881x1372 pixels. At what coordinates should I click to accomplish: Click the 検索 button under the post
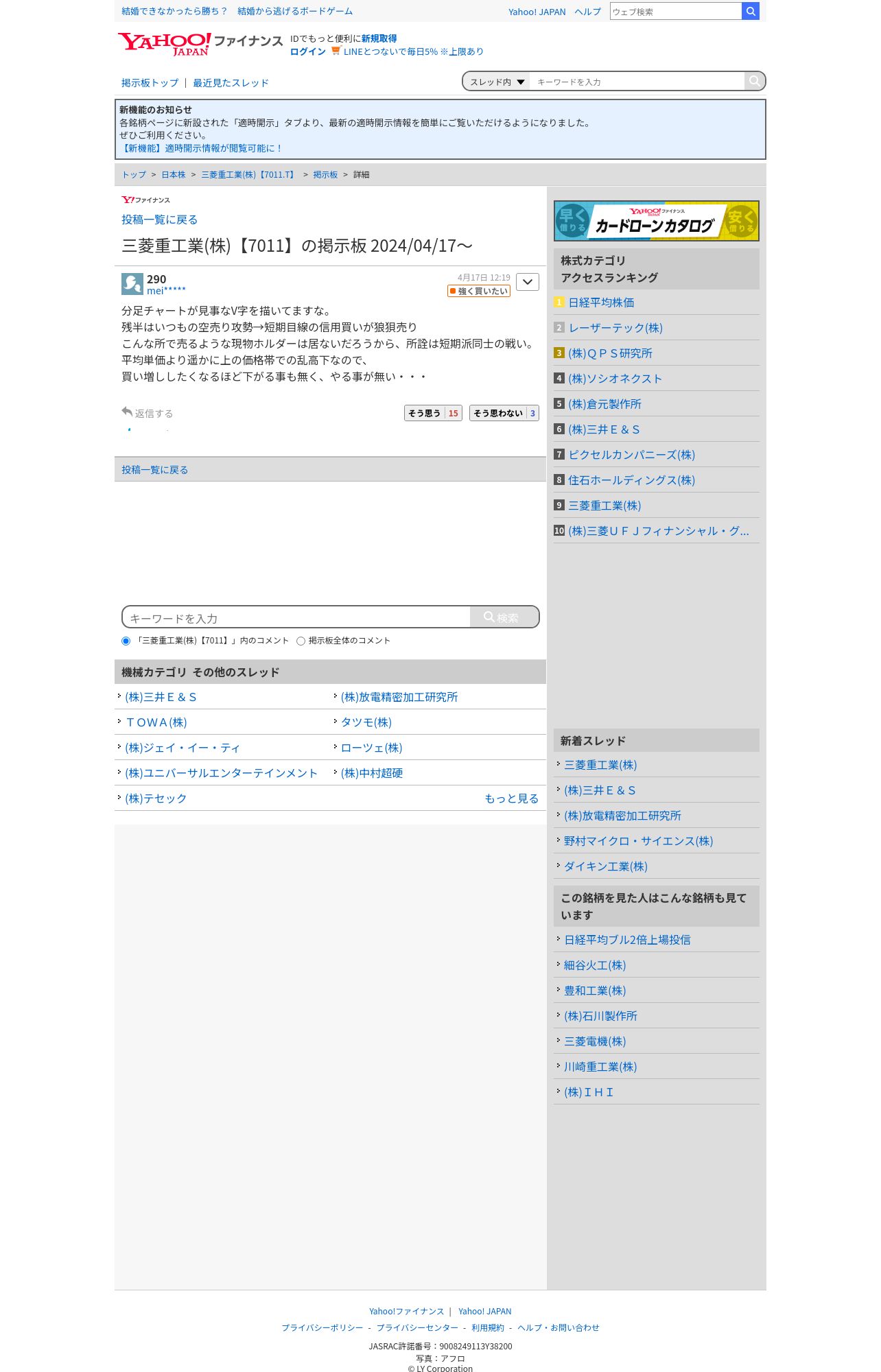tap(504, 617)
